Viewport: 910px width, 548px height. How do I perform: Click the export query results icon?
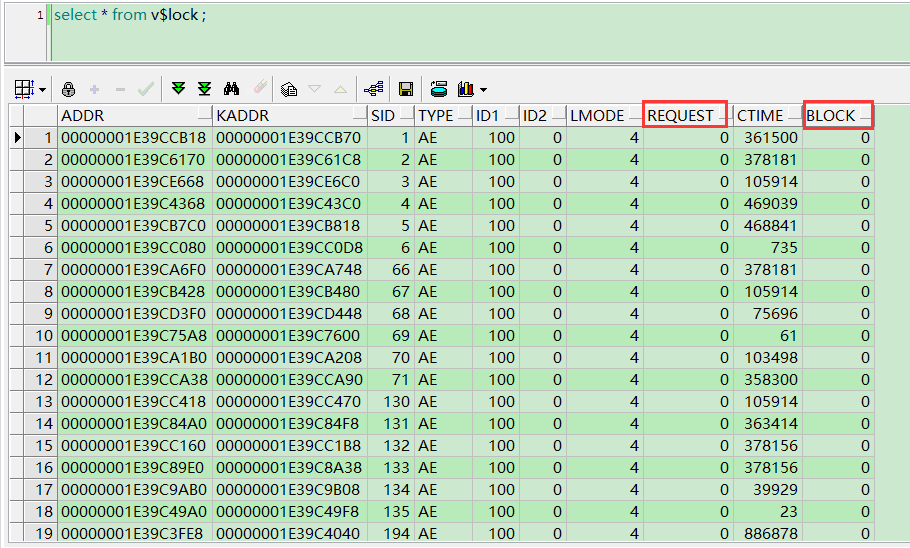(x=439, y=89)
